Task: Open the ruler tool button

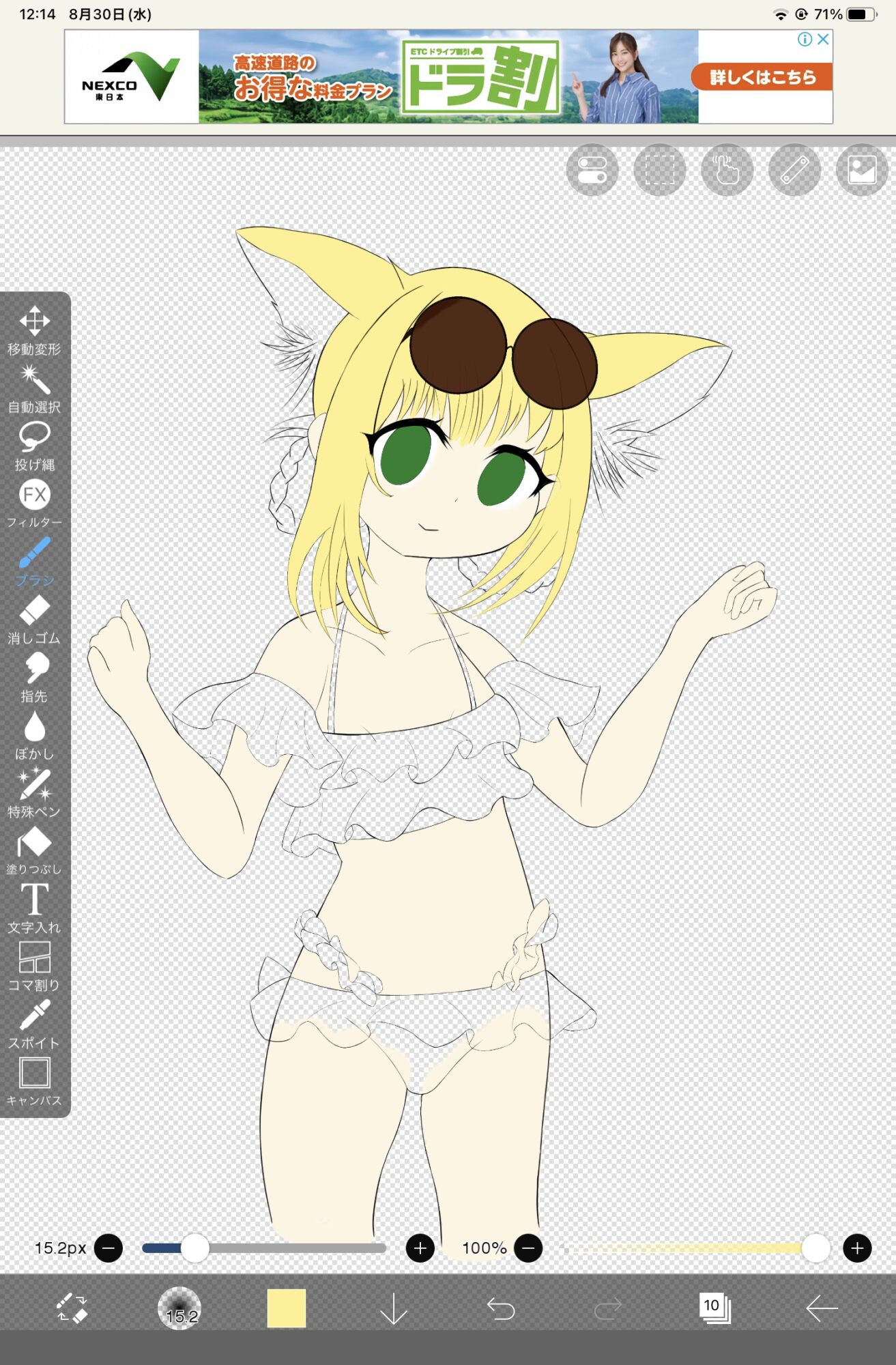Action: (795, 170)
